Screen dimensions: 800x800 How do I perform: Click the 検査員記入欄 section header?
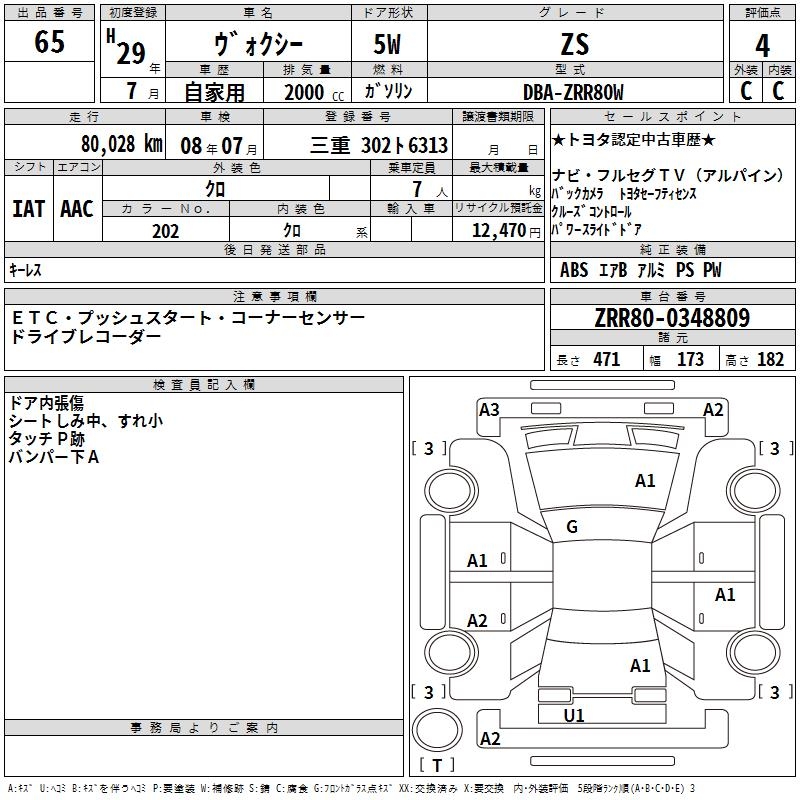pos(204,385)
